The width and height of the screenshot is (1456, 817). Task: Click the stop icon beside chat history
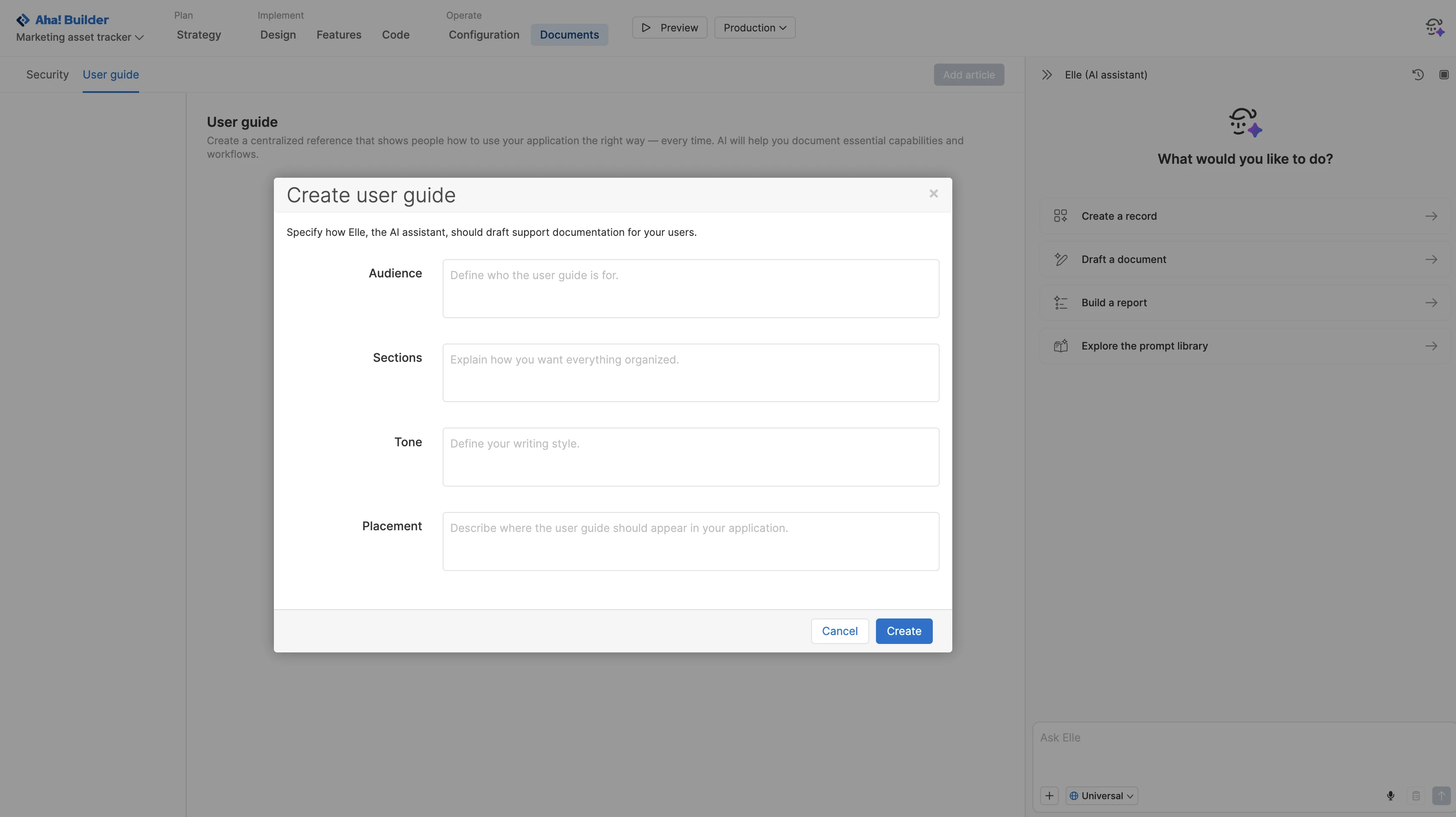(x=1444, y=74)
